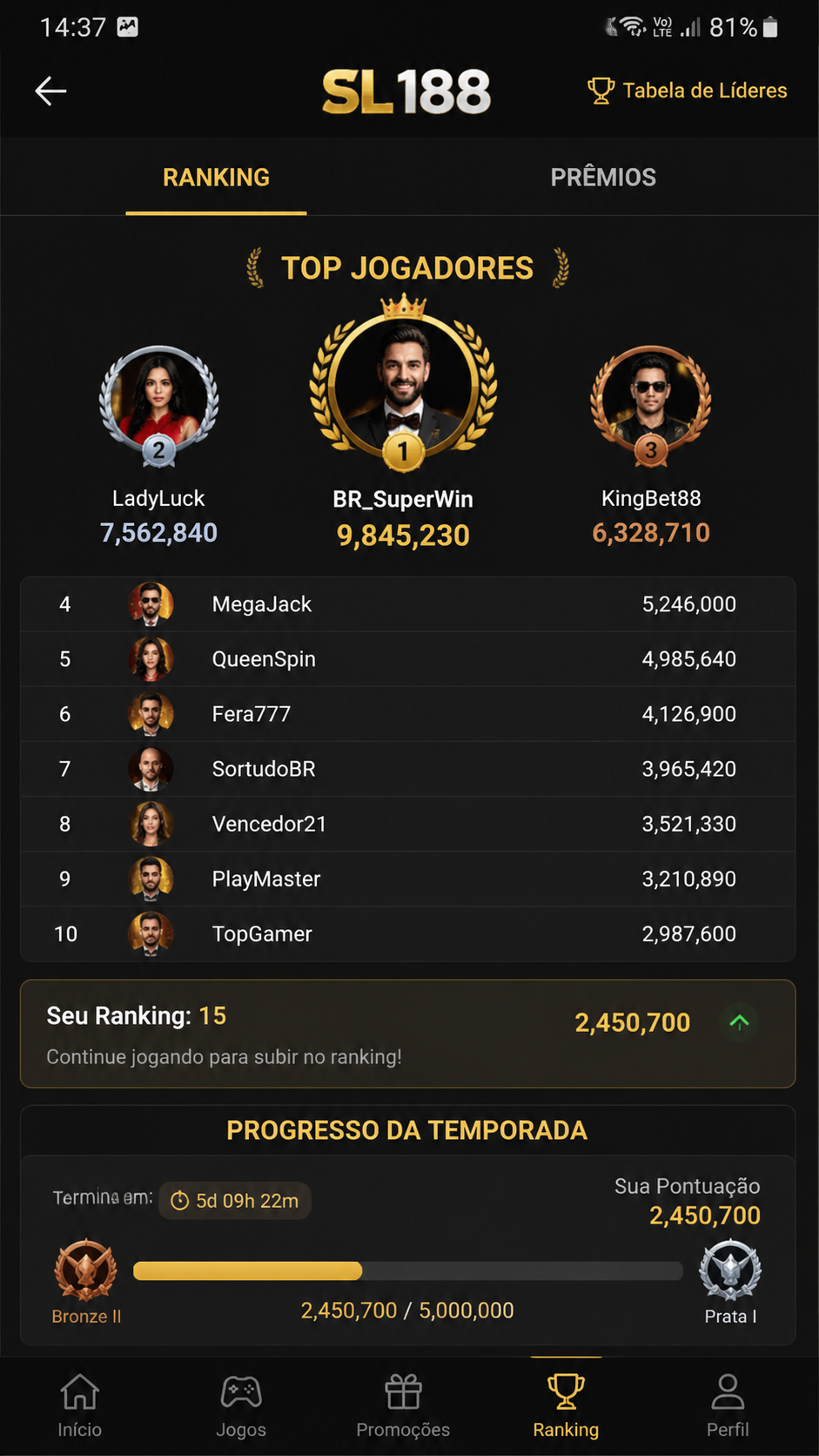This screenshot has height=1456, width=819.
Task: Click the season timer 5d 09h 22m
Action: click(x=235, y=1201)
